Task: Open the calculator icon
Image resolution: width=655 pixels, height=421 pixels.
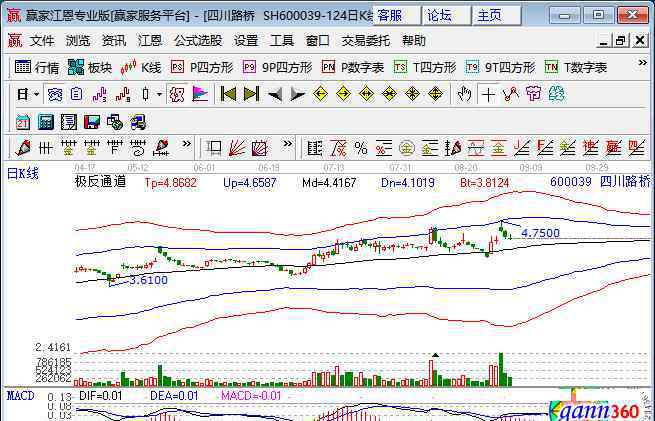Action: tap(46, 122)
